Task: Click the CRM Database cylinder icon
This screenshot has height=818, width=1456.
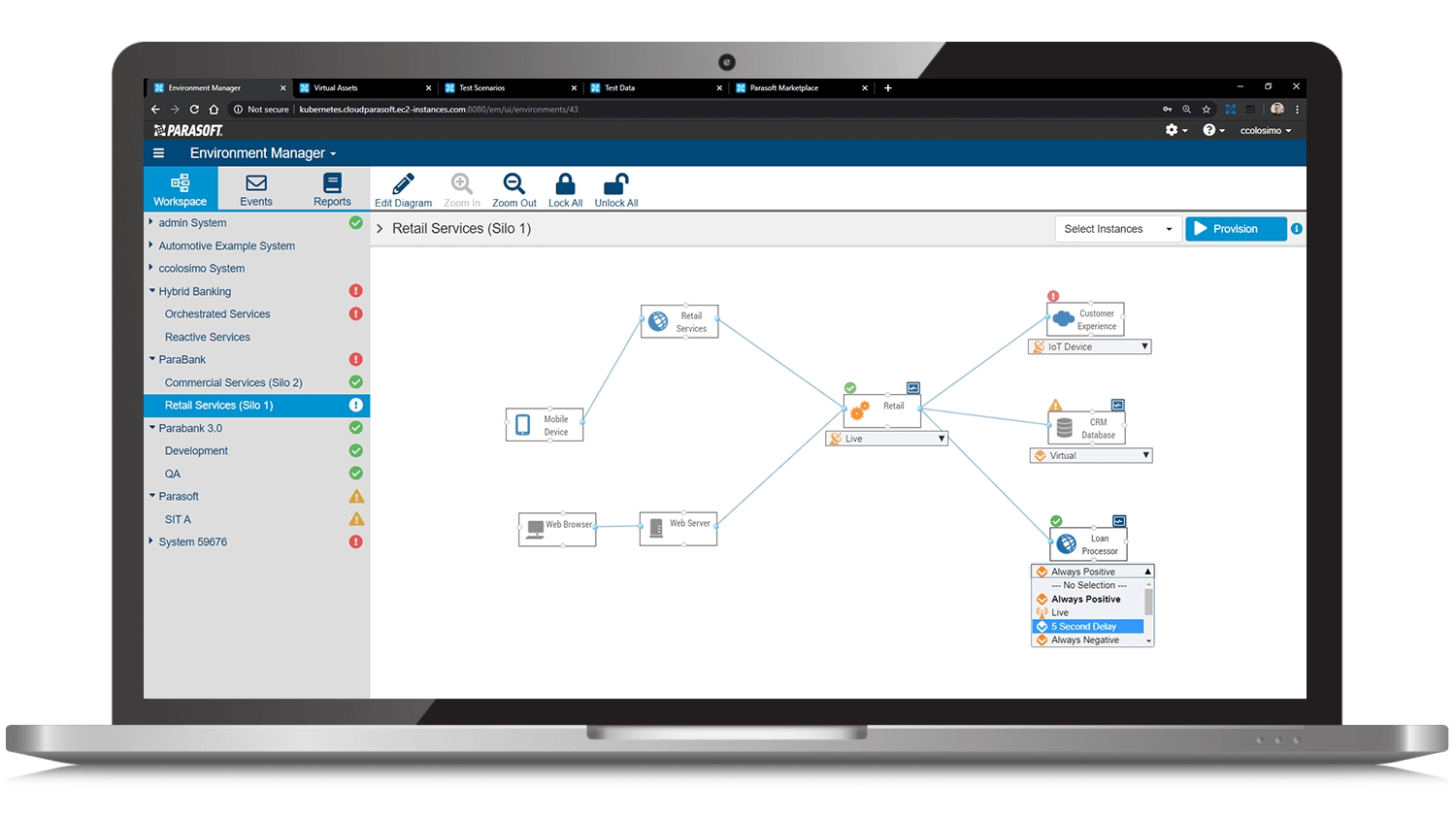Action: coord(1065,427)
